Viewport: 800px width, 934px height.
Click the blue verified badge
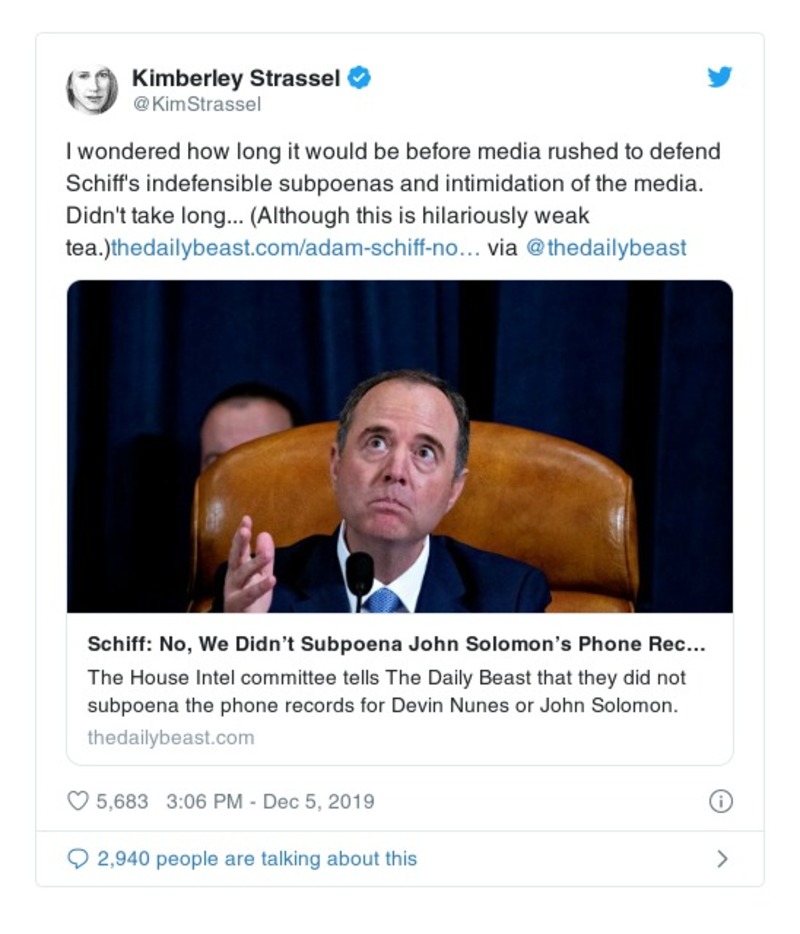coord(359,77)
